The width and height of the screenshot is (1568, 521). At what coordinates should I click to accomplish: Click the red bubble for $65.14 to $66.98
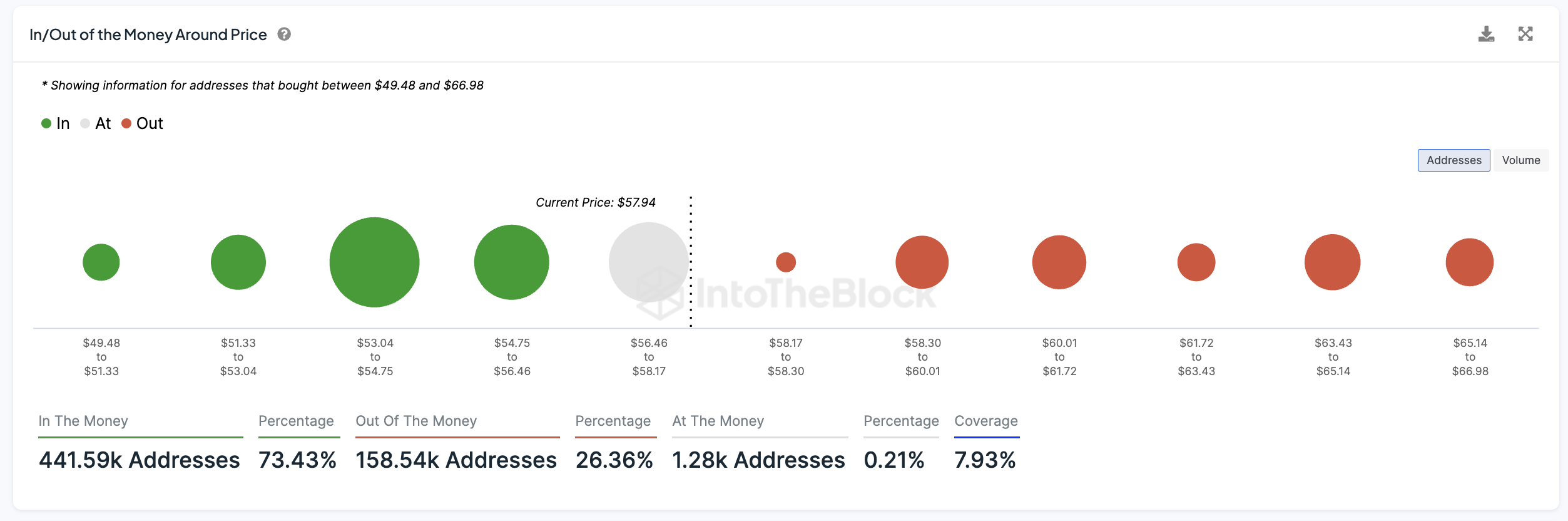(x=1470, y=262)
